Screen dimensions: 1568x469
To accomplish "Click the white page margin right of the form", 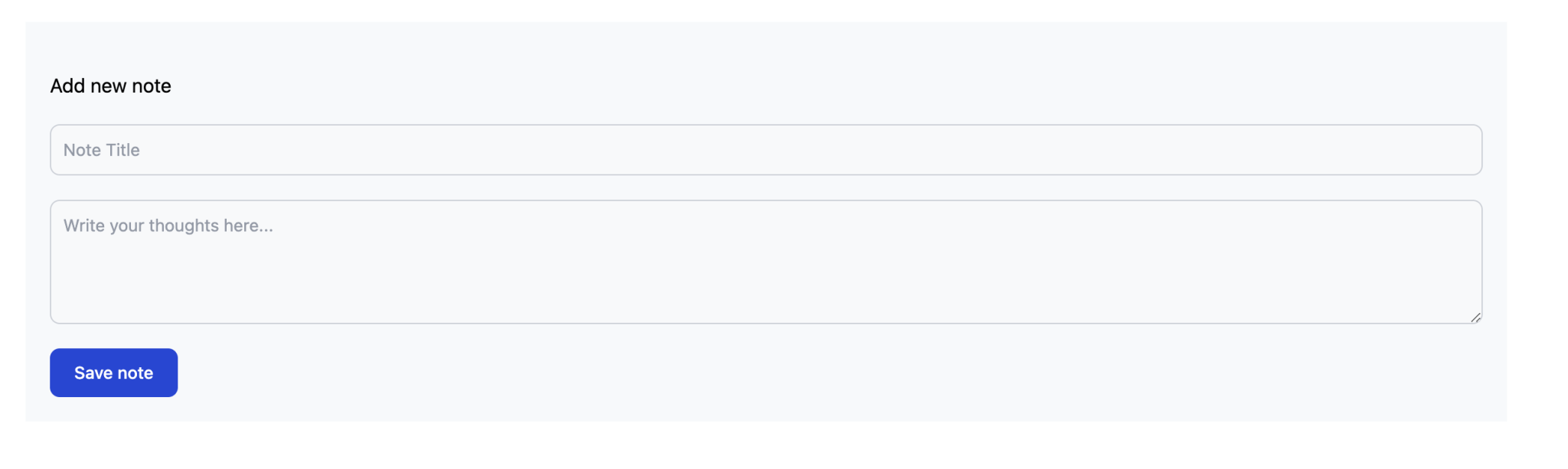I will click(x=1537, y=230).
